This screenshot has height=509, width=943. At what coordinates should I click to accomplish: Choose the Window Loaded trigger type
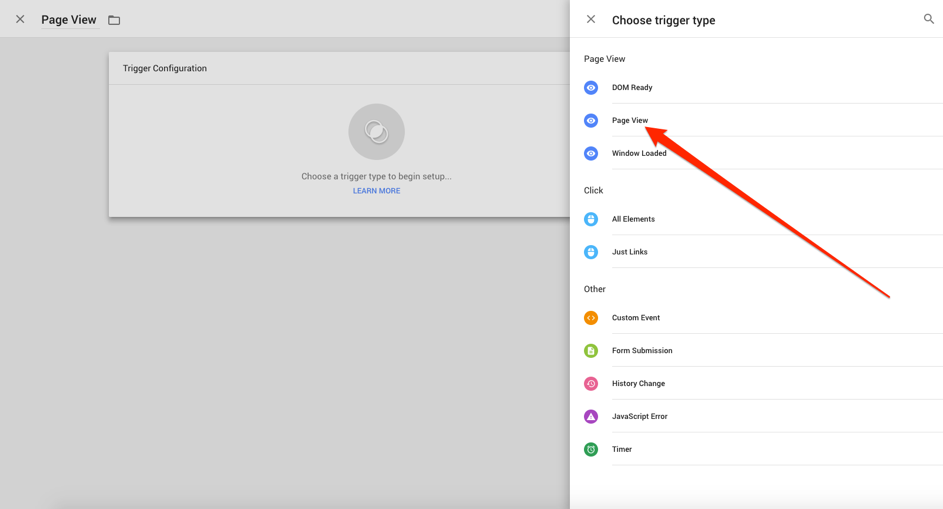(x=639, y=154)
